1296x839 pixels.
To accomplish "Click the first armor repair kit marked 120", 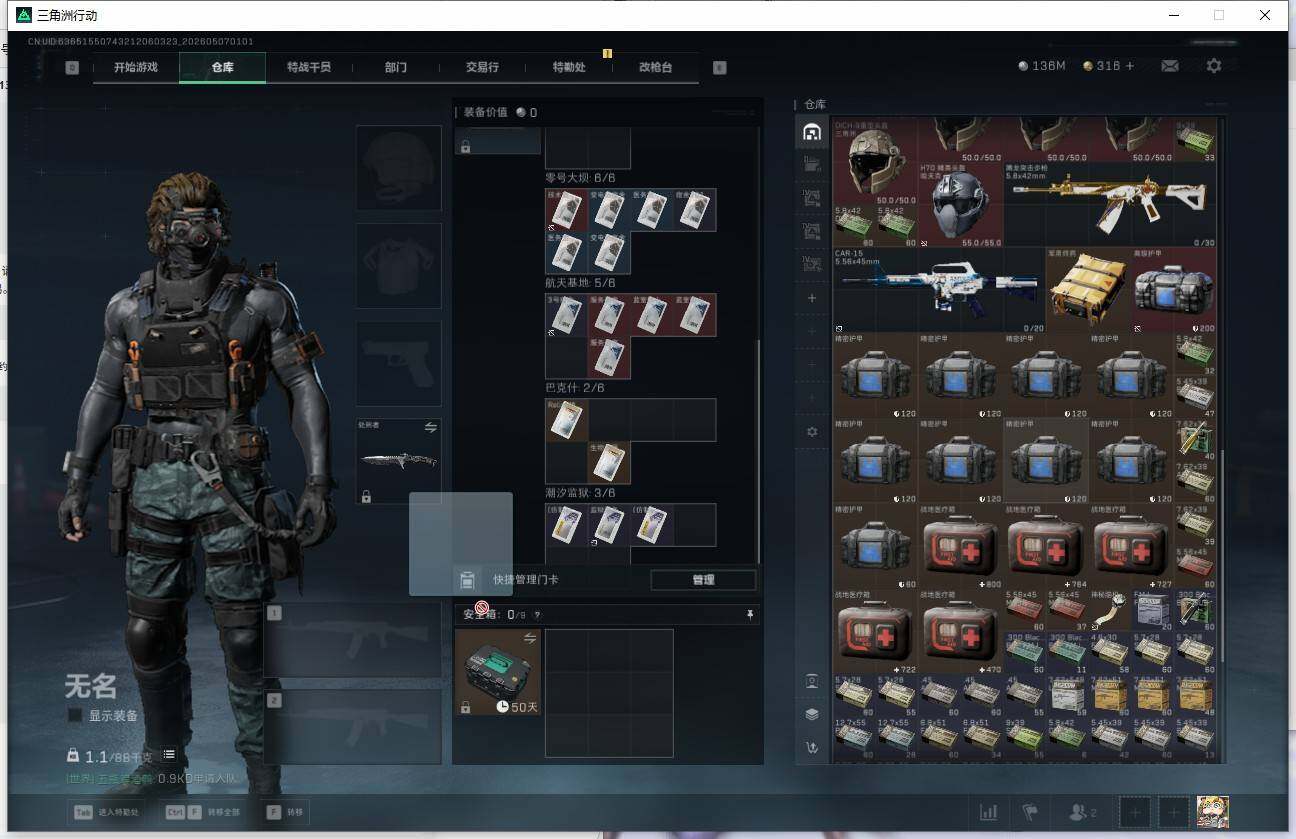I will [x=875, y=376].
